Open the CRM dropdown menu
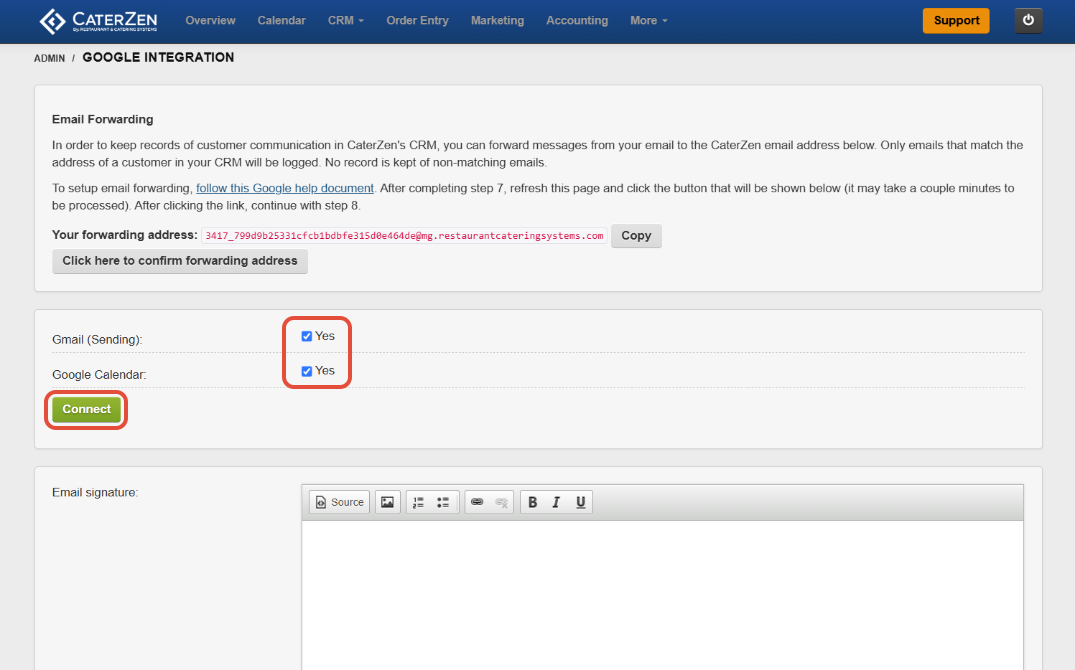The height and width of the screenshot is (670, 1075). point(346,21)
